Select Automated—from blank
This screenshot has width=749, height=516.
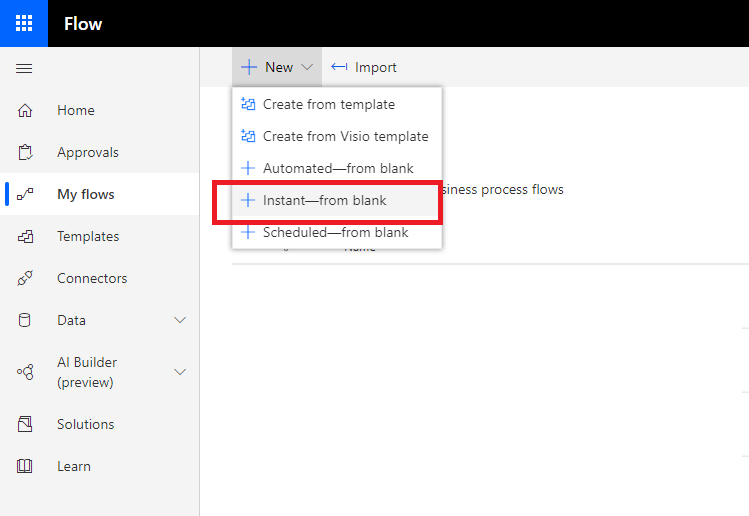click(337, 168)
